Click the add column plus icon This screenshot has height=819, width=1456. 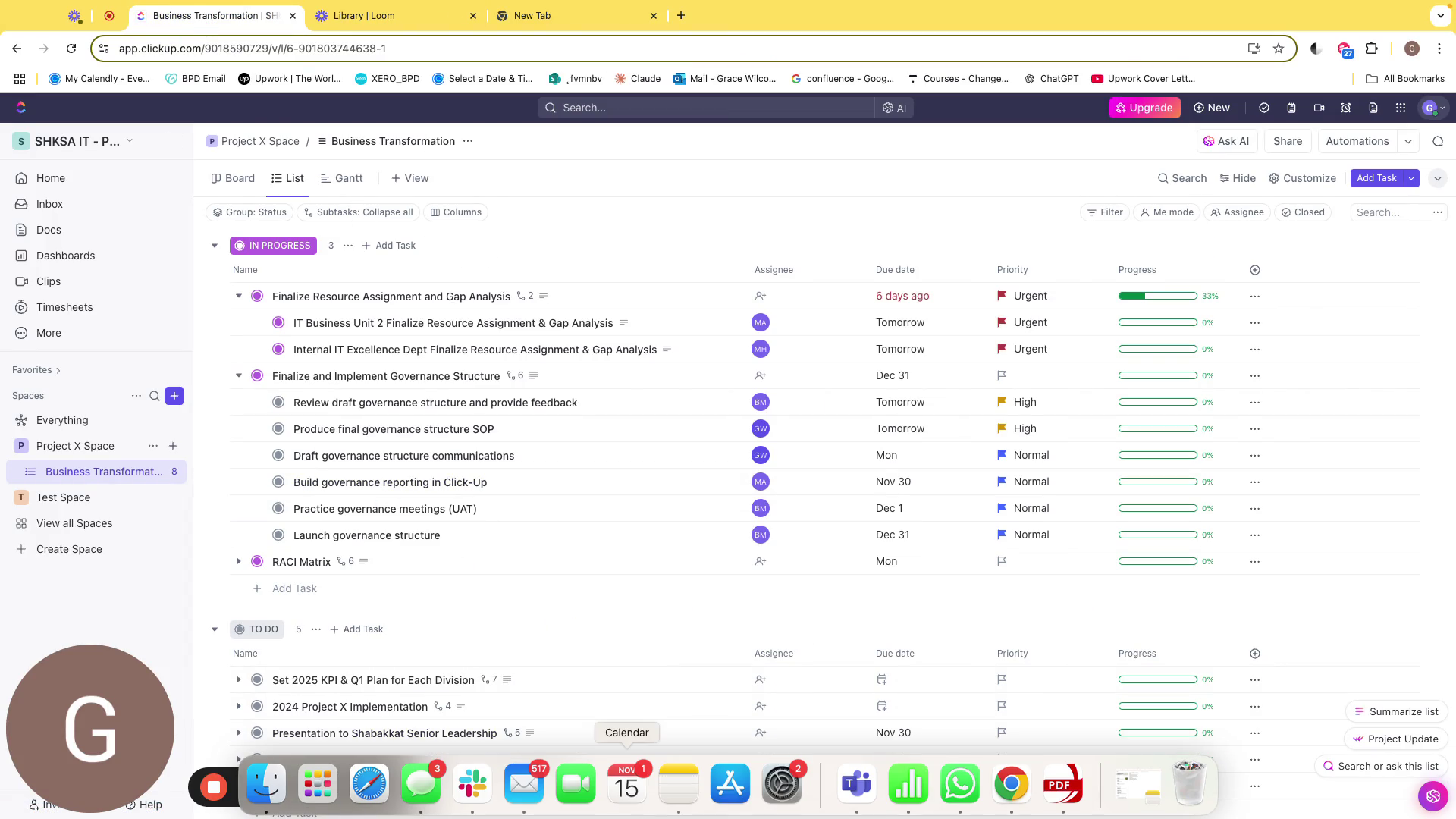(1254, 270)
